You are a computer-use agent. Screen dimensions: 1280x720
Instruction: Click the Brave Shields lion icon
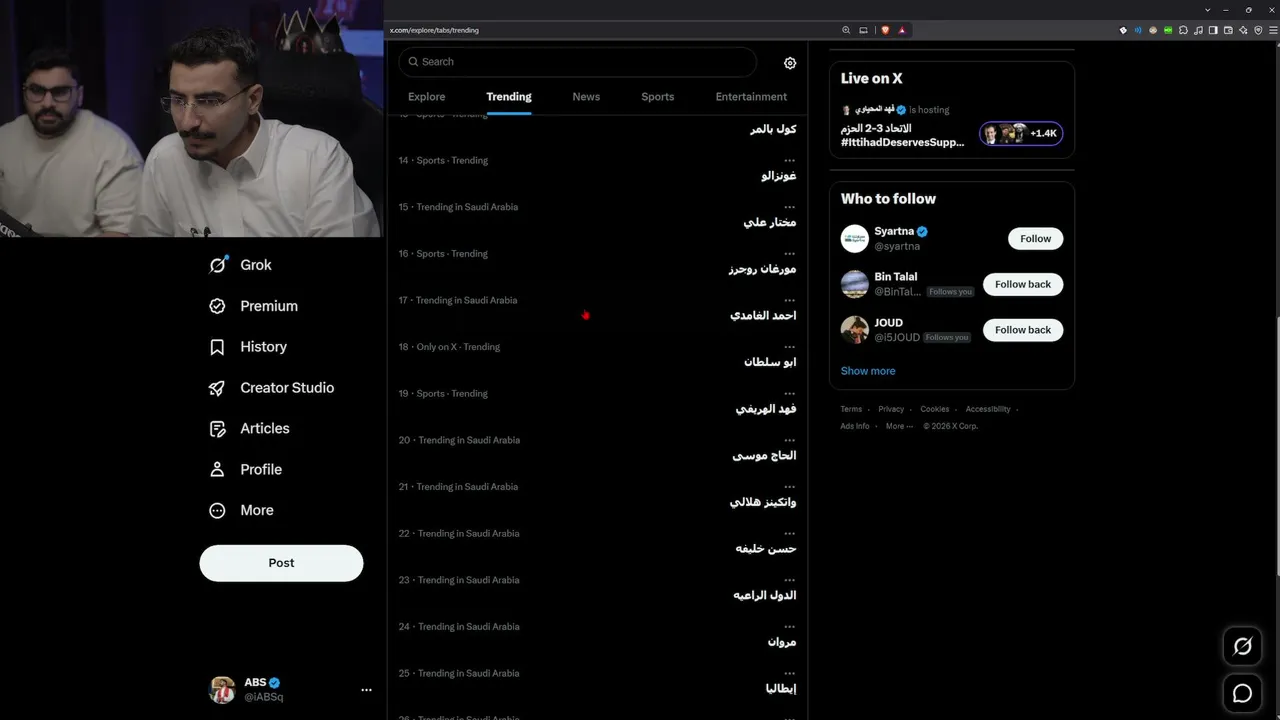point(885,30)
